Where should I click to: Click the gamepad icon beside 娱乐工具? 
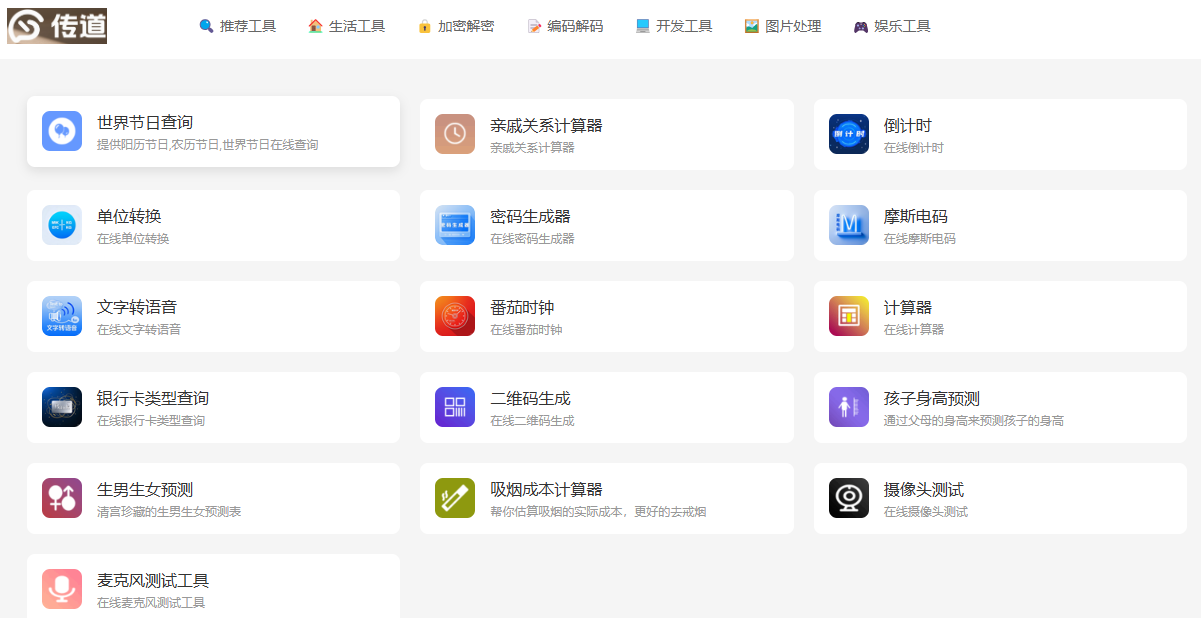click(x=861, y=26)
